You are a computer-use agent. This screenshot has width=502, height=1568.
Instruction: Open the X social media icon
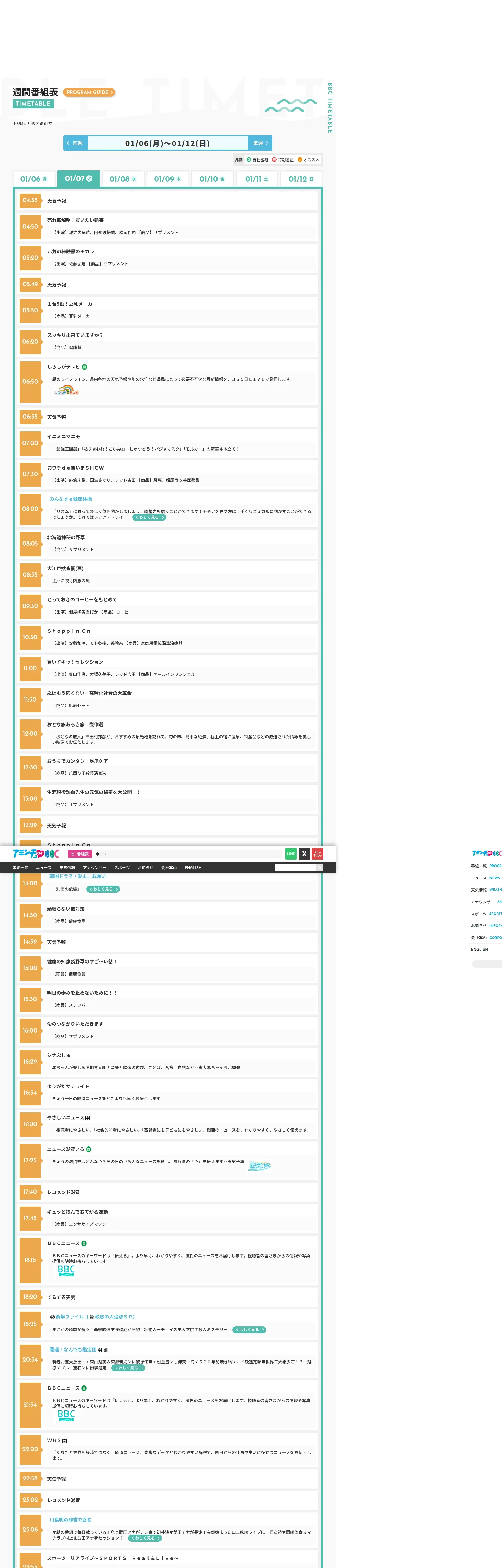304,854
